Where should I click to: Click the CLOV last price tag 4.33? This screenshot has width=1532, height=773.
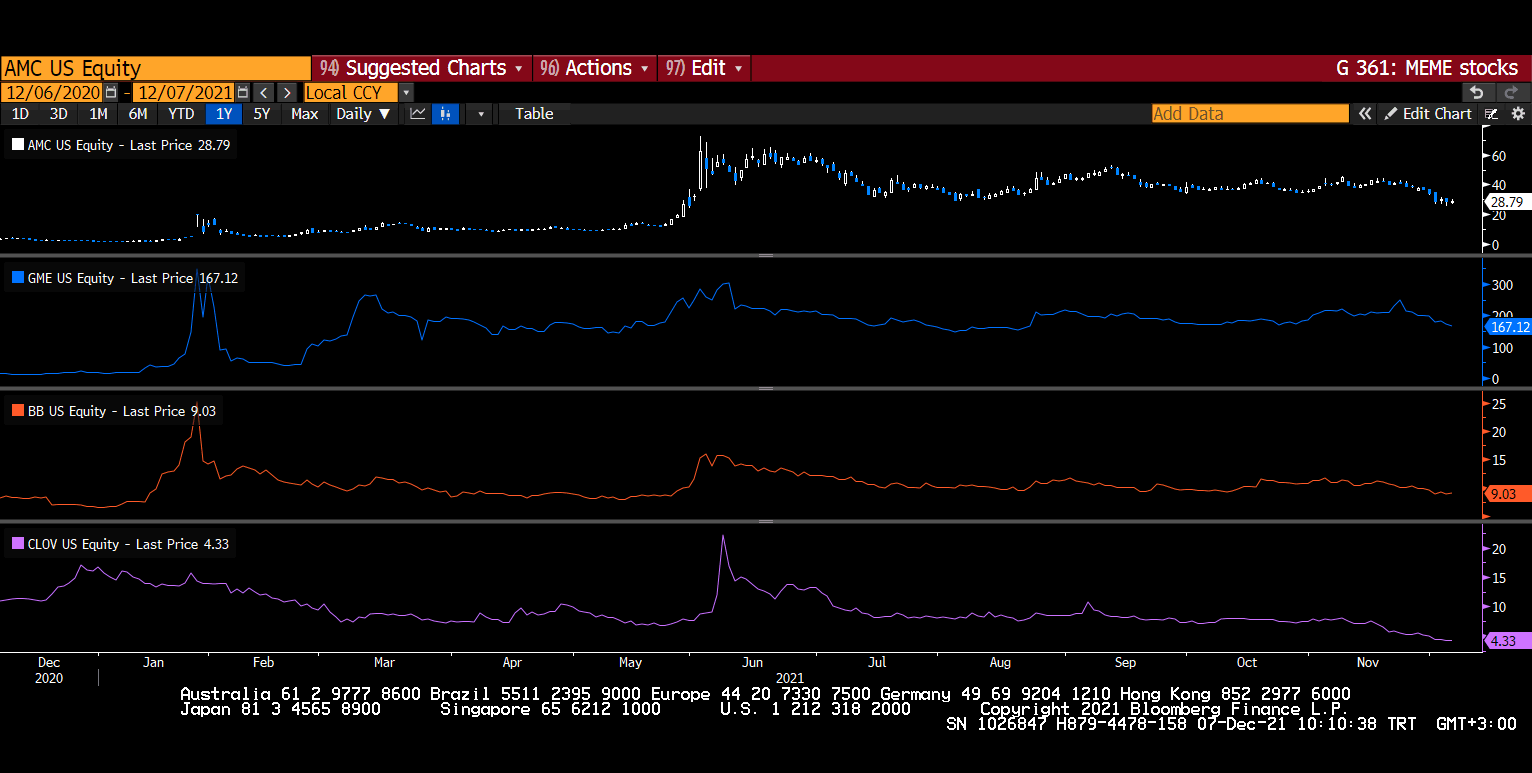pyautogui.click(x=1510, y=641)
